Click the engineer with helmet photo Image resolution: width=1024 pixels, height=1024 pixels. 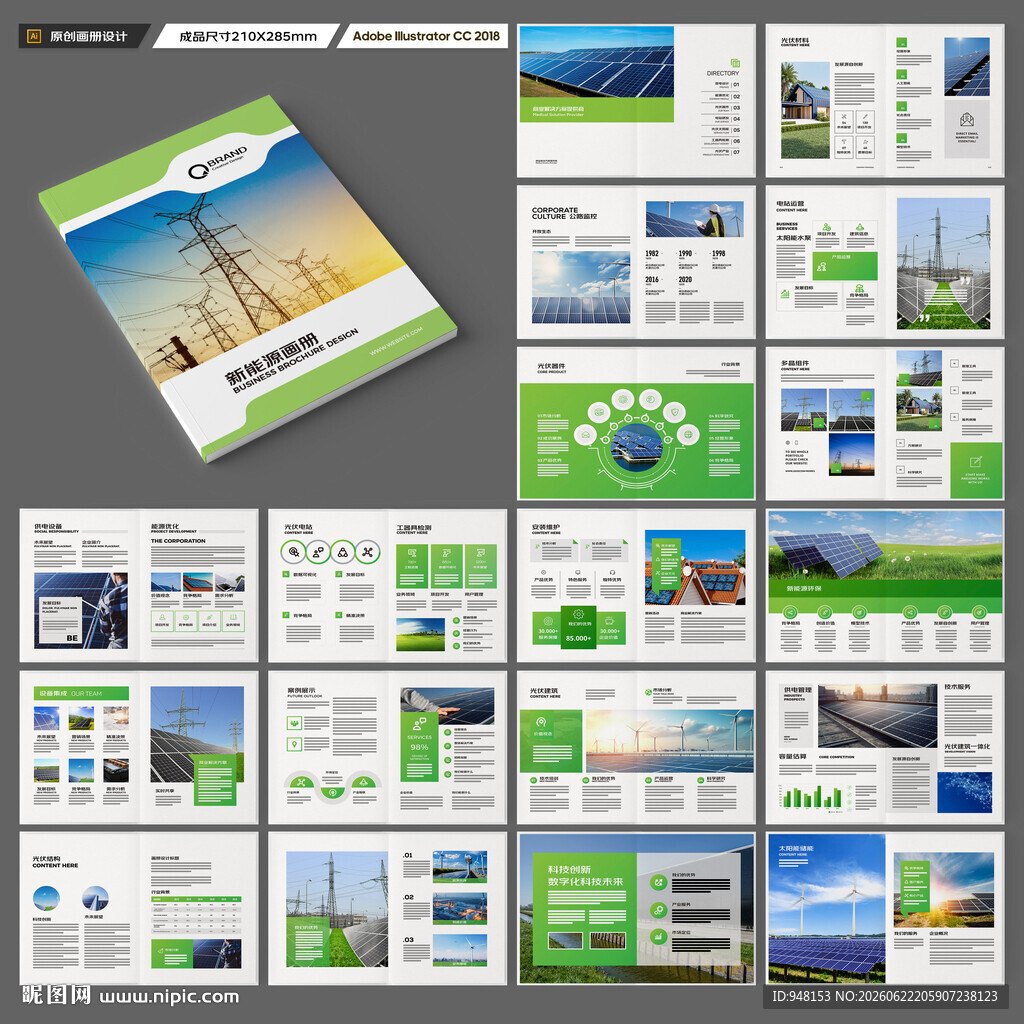point(694,219)
